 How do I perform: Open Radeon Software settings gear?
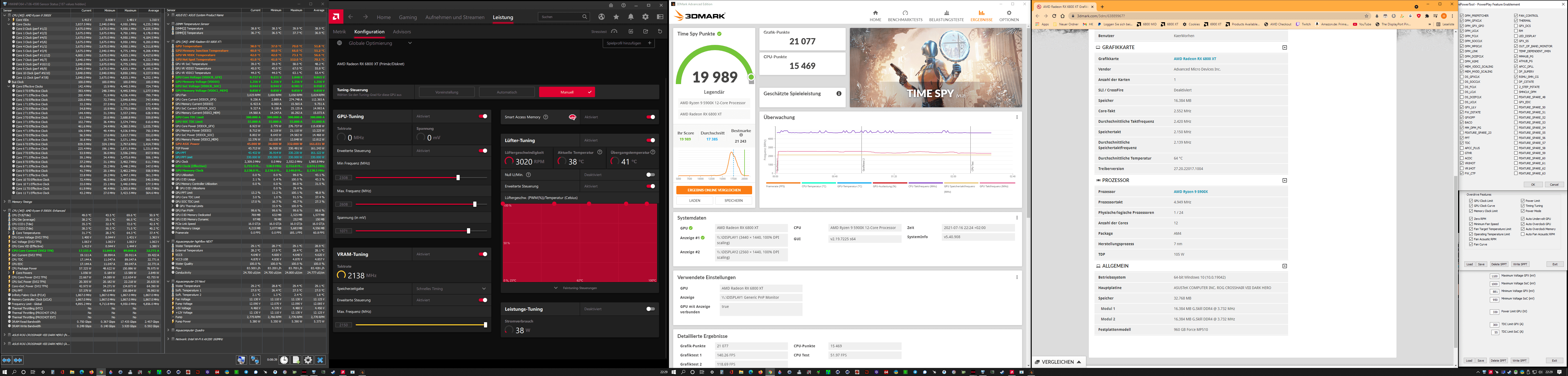645,16
